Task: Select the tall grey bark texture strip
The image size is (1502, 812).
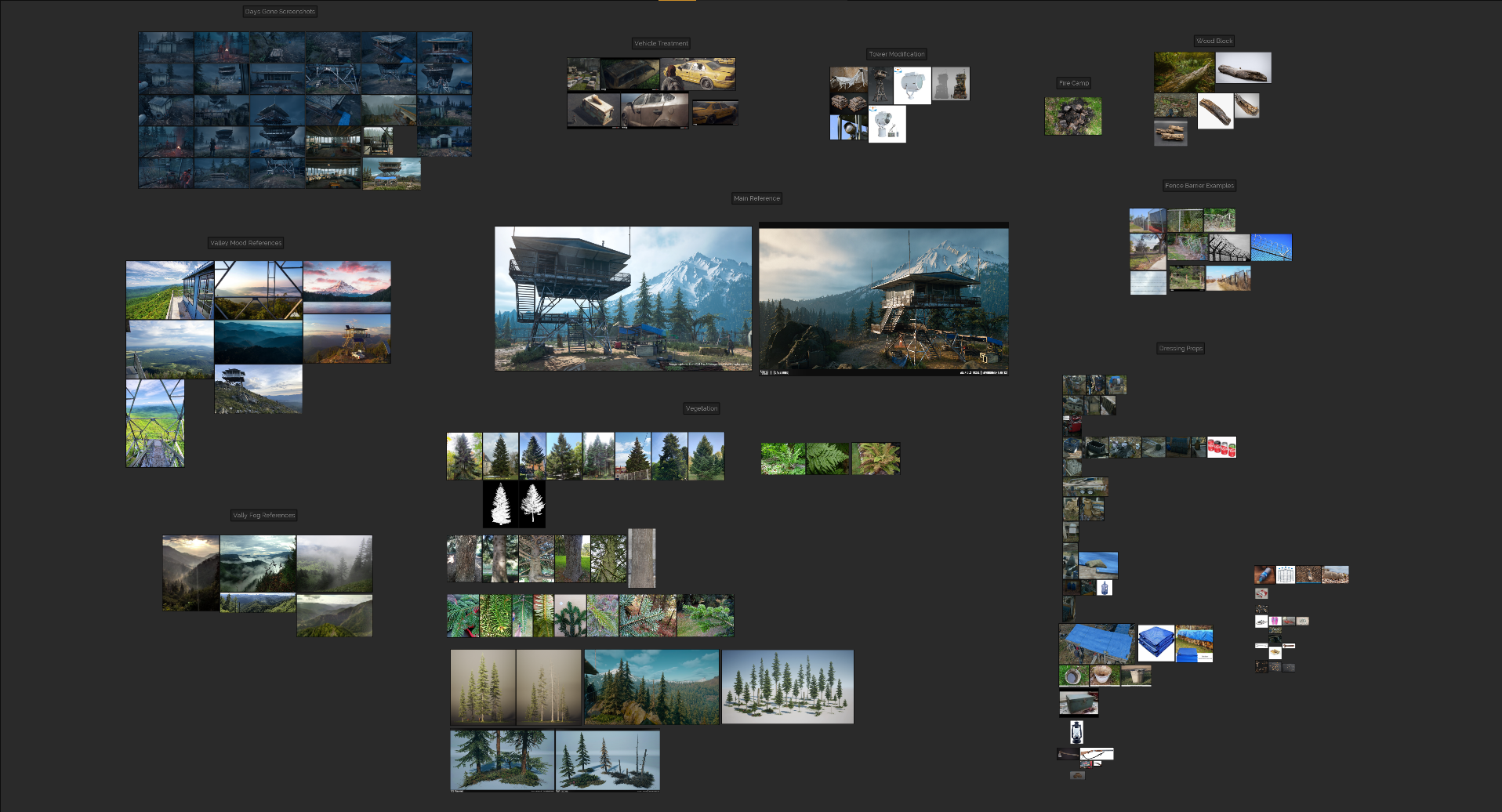Action: (642, 558)
